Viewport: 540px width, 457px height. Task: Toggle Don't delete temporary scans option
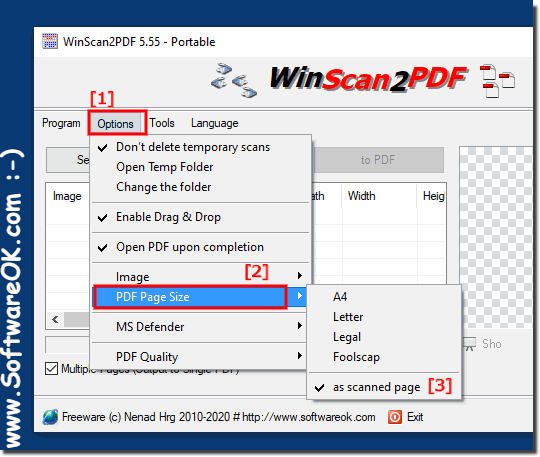point(200,147)
